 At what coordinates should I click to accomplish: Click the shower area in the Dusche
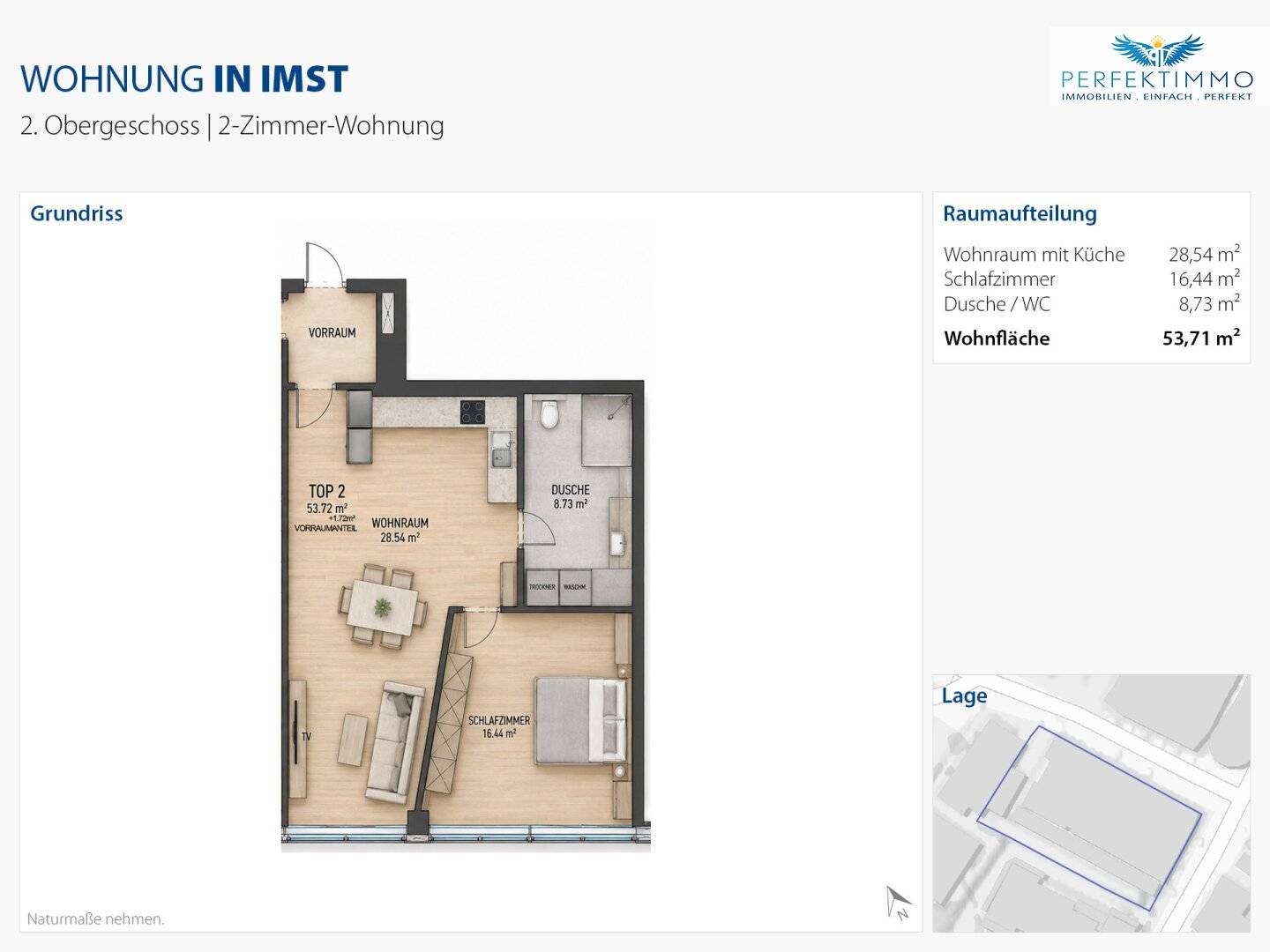pos(606,430)
